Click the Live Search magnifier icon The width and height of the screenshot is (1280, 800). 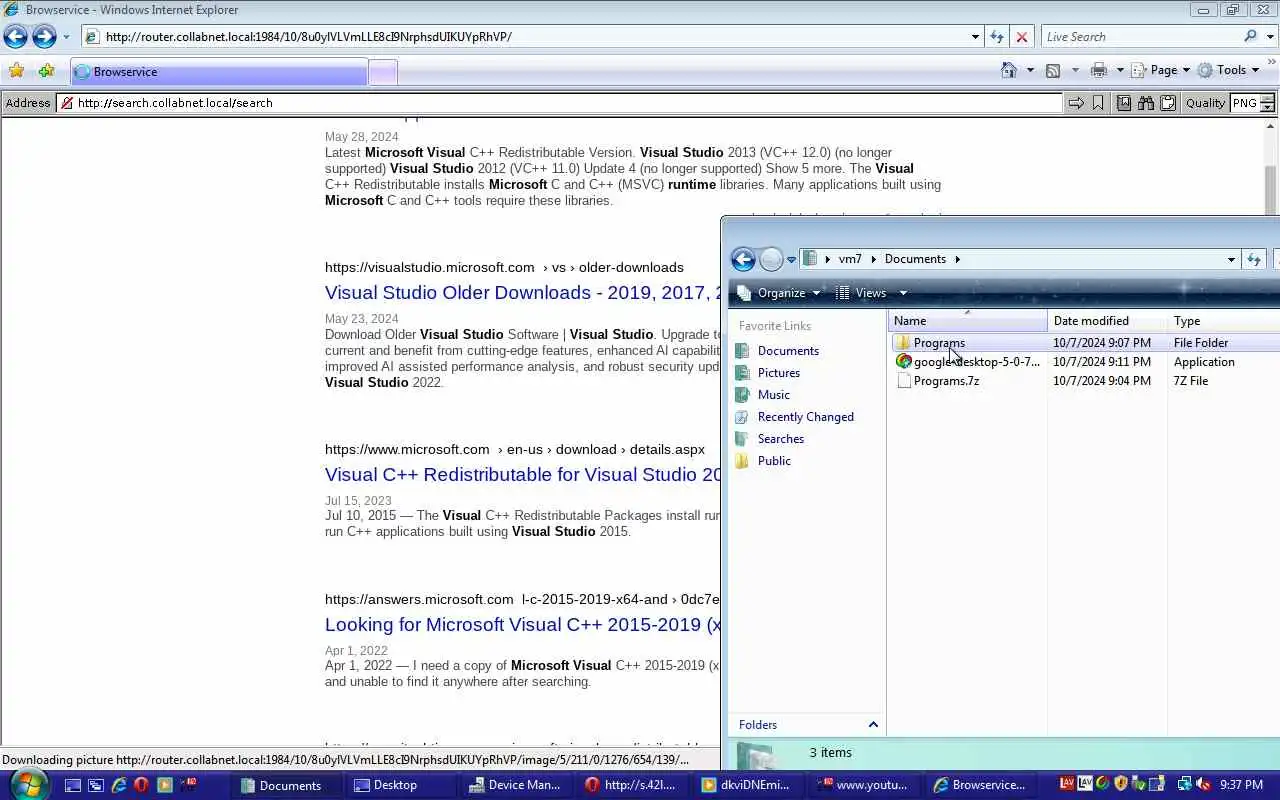coord(1250,37)
